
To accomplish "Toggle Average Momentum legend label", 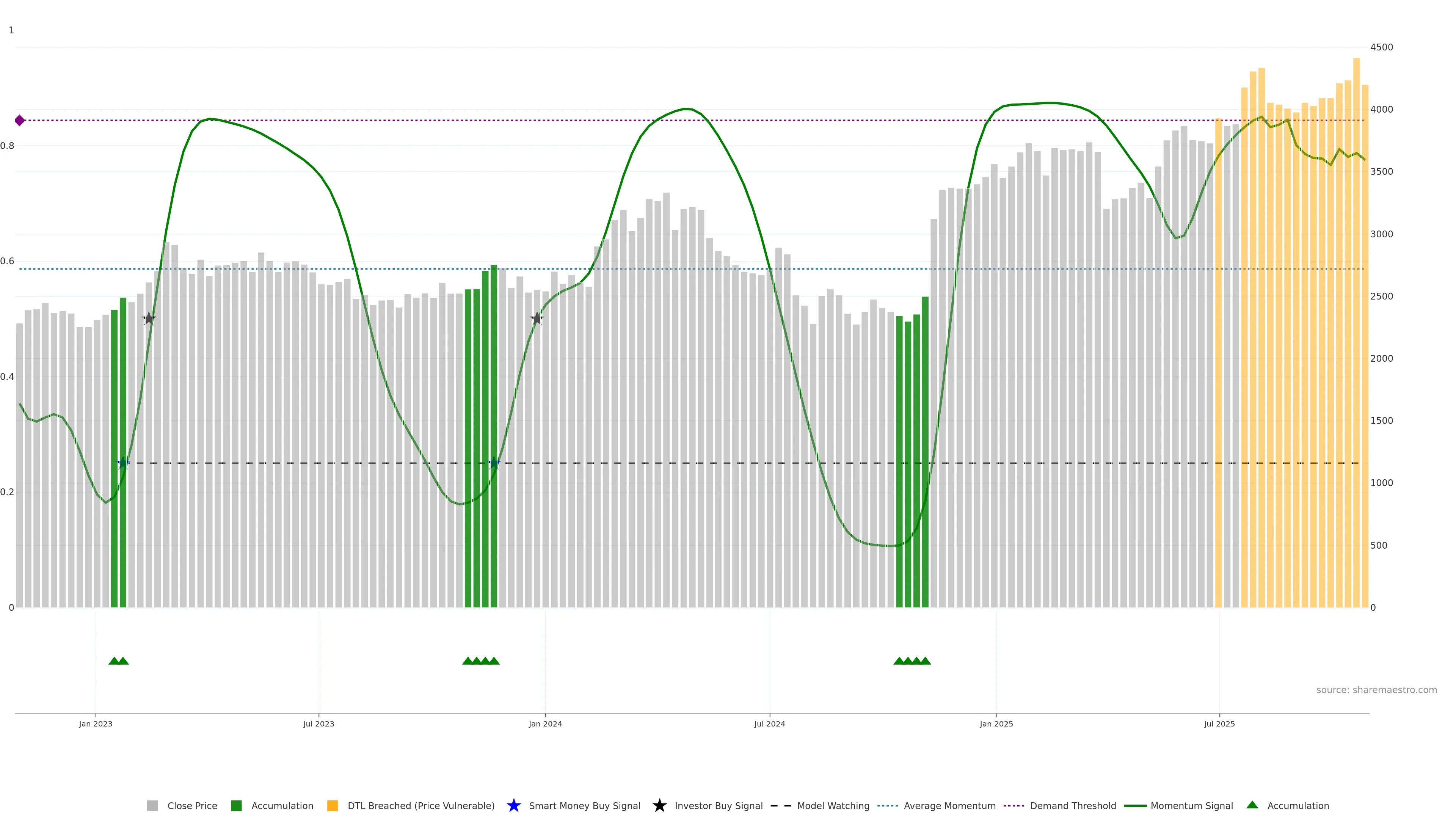I will [x=949, y=806].
